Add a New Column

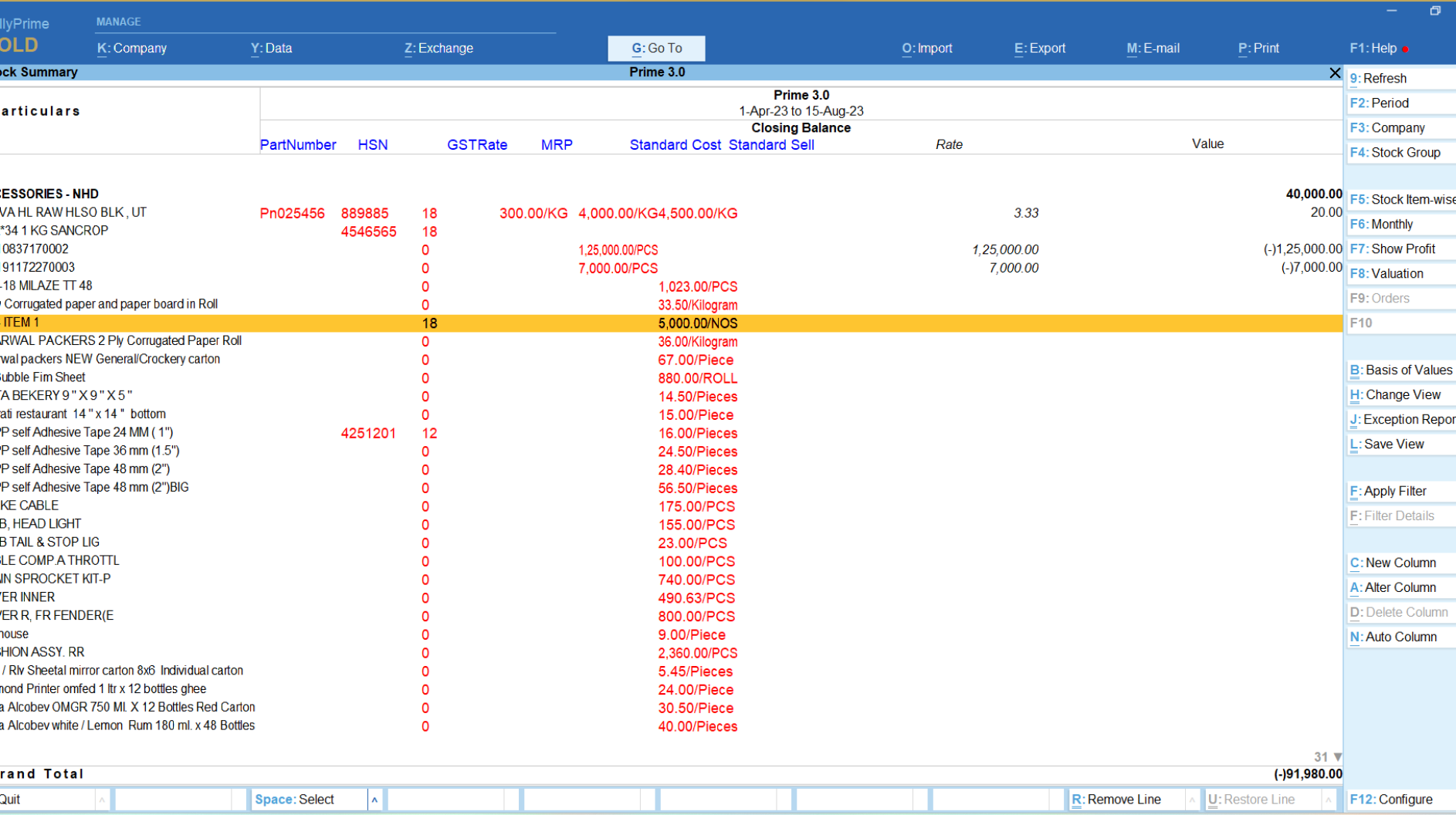pos(1393,562)
